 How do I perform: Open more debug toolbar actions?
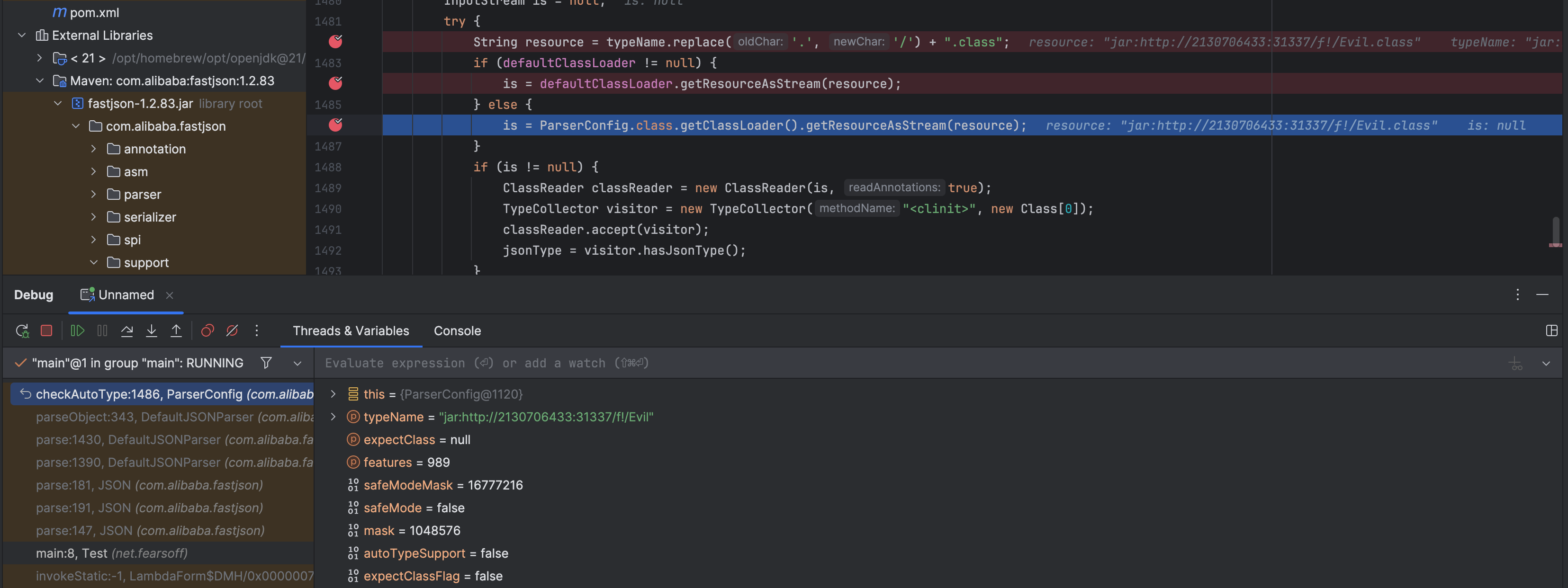point(256,330)
